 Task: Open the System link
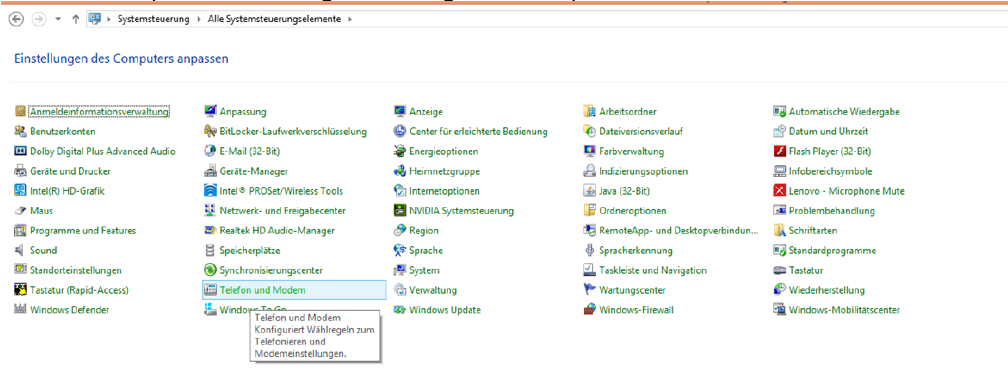(425, 270)
